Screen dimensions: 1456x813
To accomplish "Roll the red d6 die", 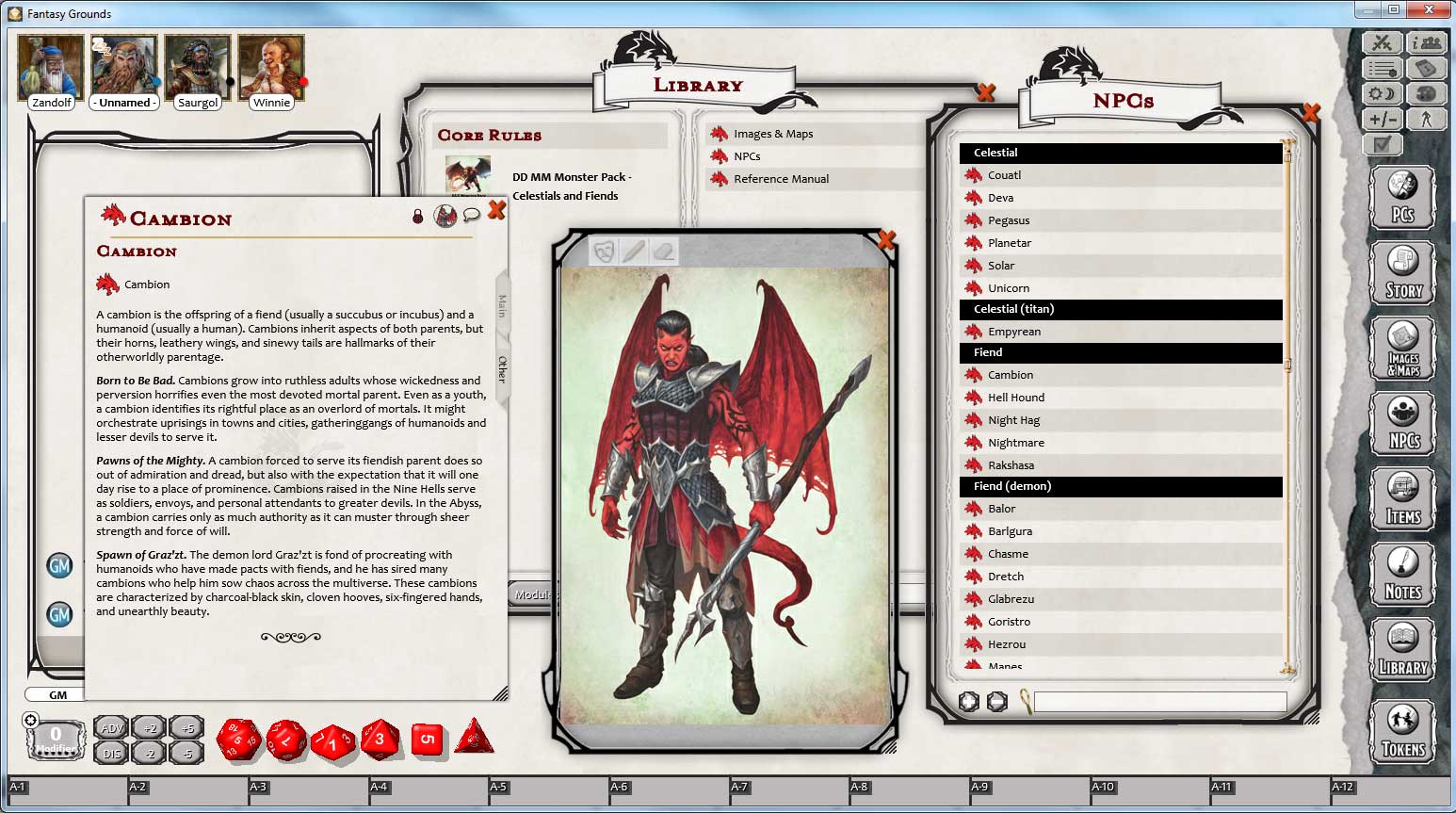I will 427,740.
